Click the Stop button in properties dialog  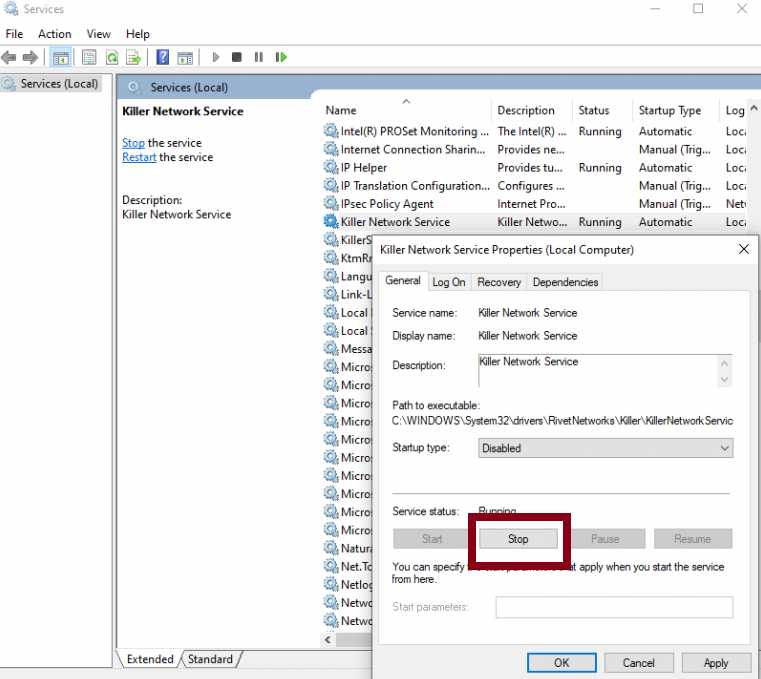518,539
